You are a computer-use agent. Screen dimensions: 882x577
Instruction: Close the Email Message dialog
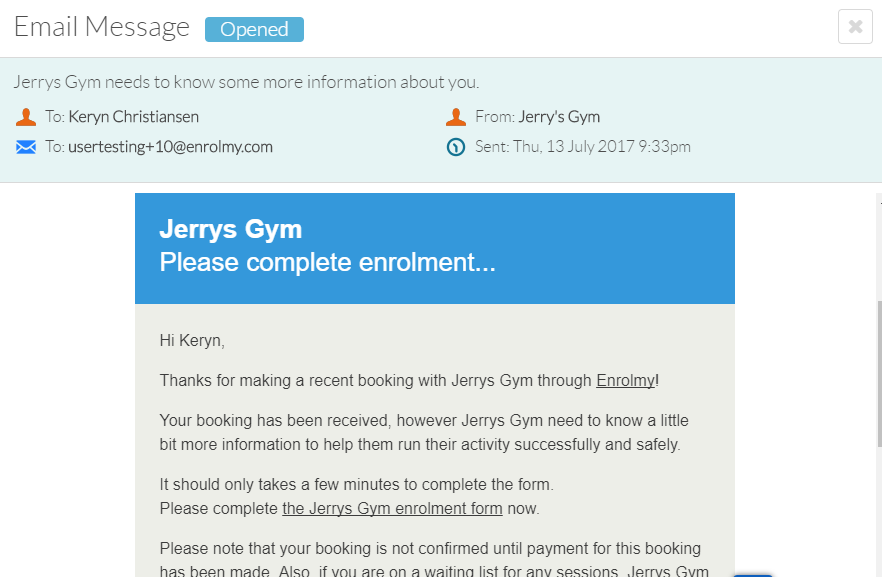point(855,26)
